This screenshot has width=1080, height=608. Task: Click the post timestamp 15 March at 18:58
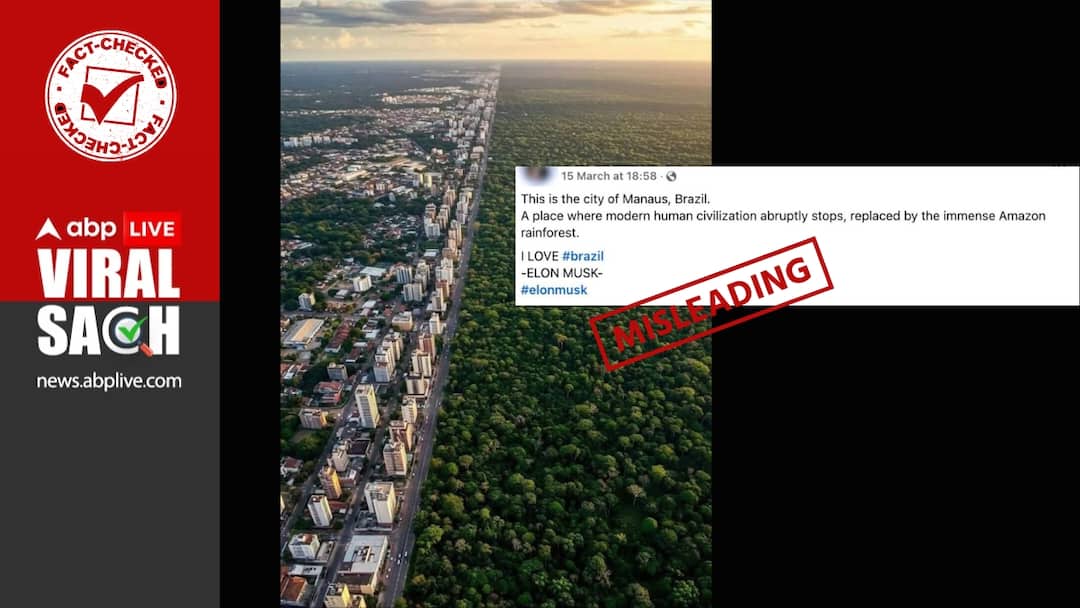(609, 176)
